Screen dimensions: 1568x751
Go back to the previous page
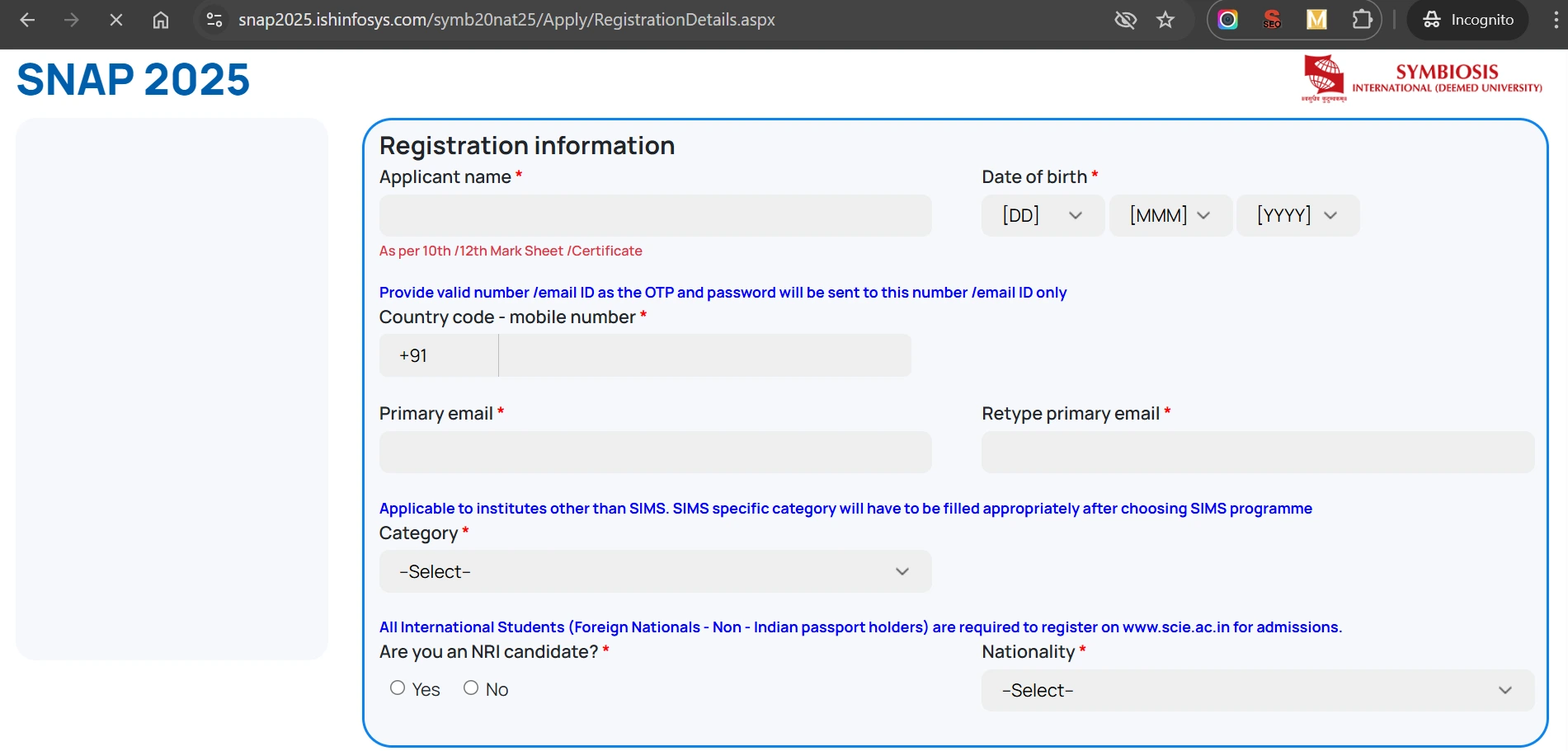27,20
